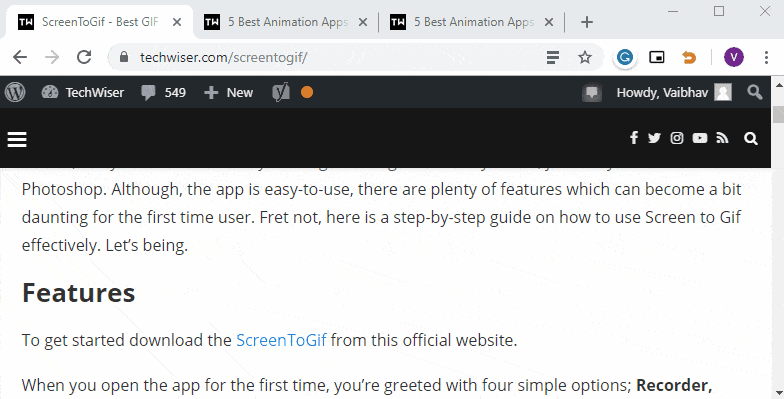The width and height of the screenshot is (784, 399).
Task: Click the New content button
Action: 228,92
